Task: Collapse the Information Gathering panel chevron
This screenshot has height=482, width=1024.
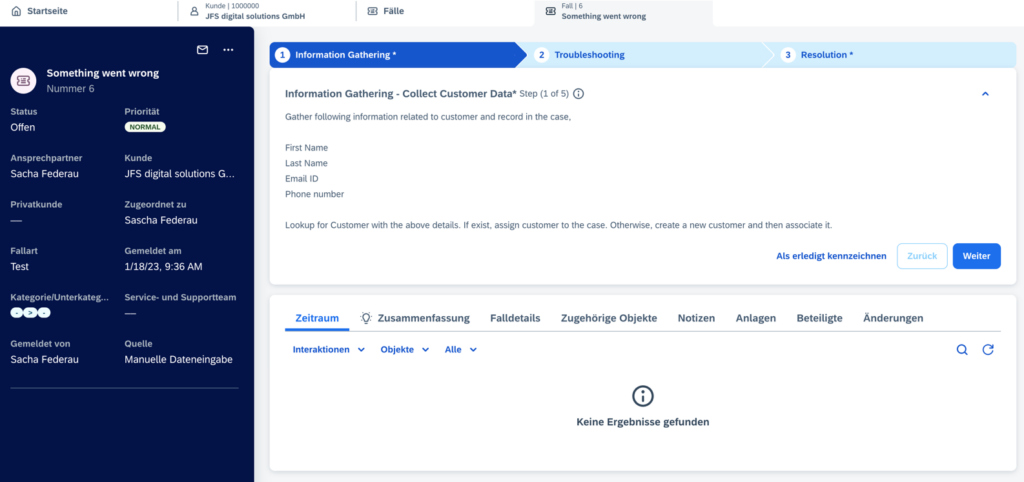Action: 985,94
